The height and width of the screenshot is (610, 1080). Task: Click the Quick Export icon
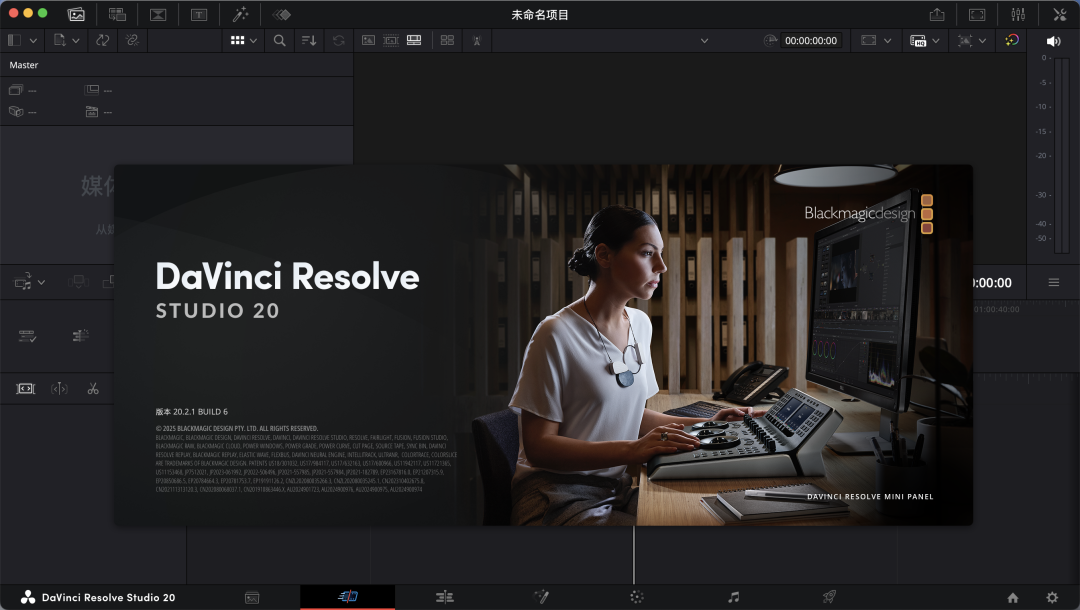pyautogui.click(x=936, y=14)
